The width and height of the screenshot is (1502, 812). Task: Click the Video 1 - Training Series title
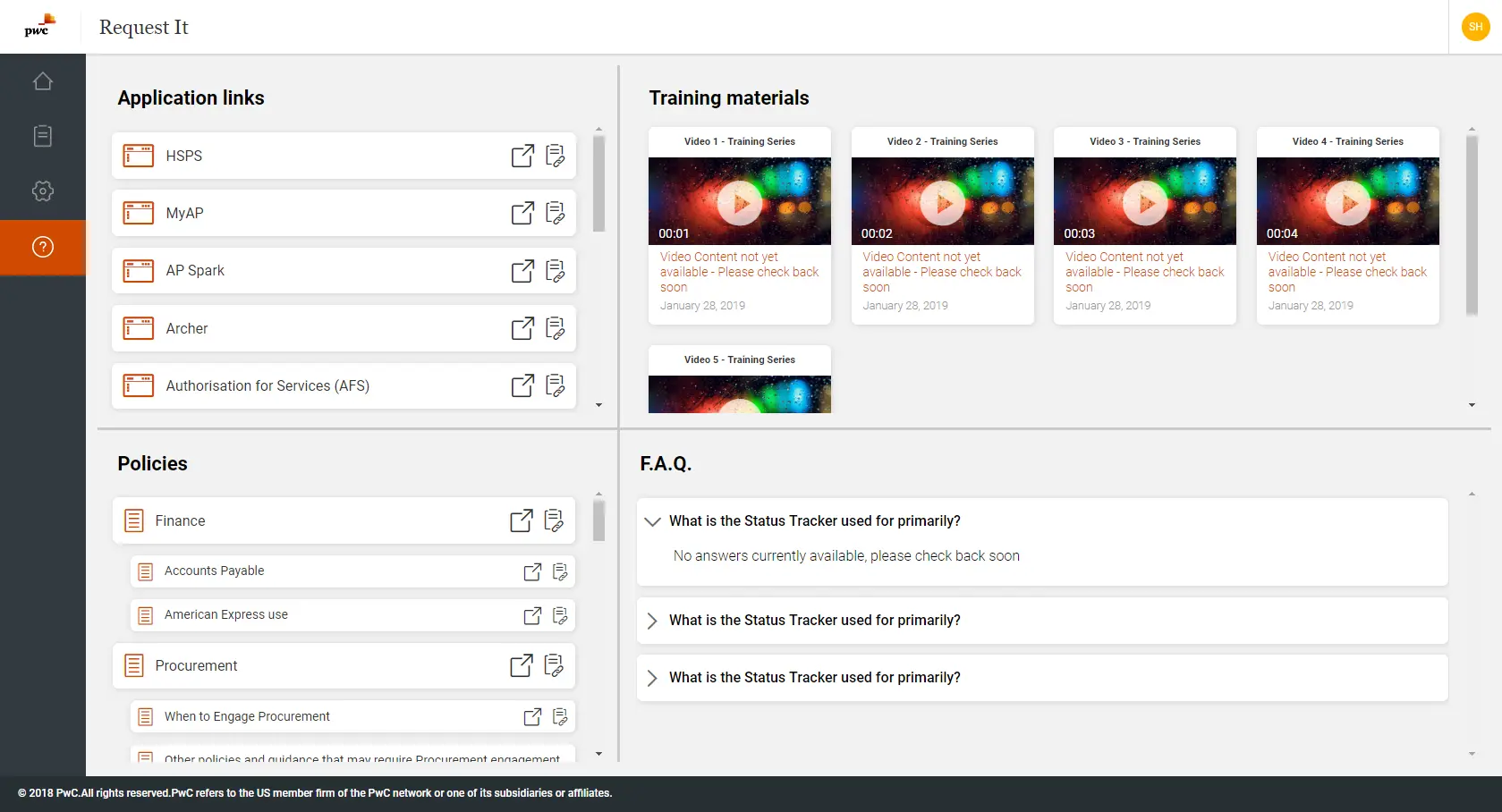(x=740, y=141)
